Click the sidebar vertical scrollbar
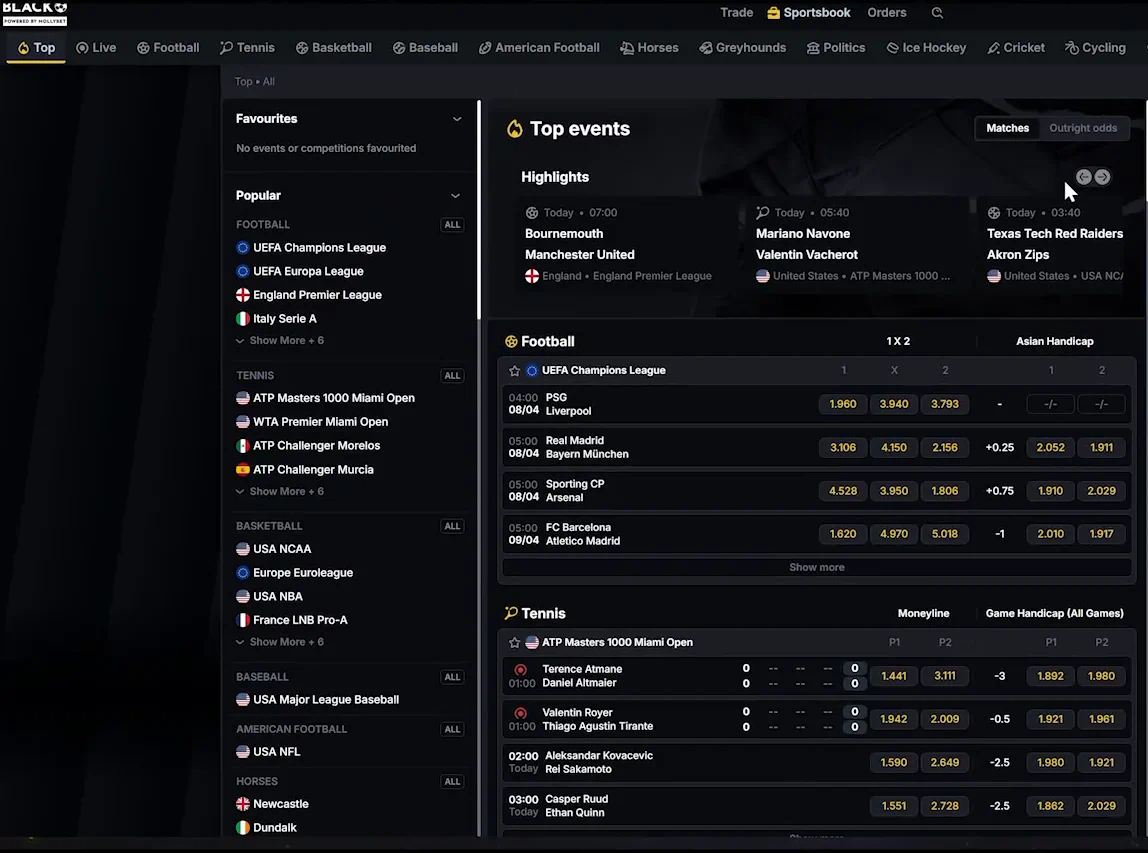This screenshot has width=1148, height=853. [x=479, y=209]
